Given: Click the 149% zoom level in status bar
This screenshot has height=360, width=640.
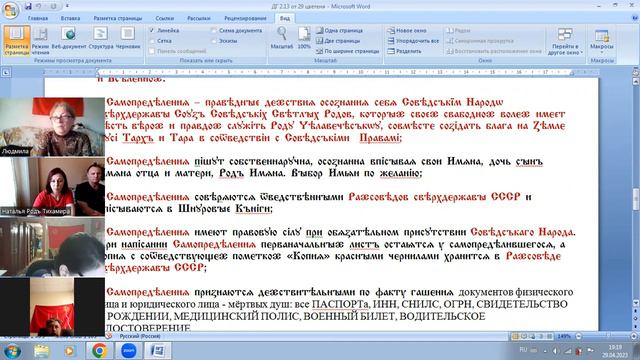Looking at the screenshot, I should [564, 336].
